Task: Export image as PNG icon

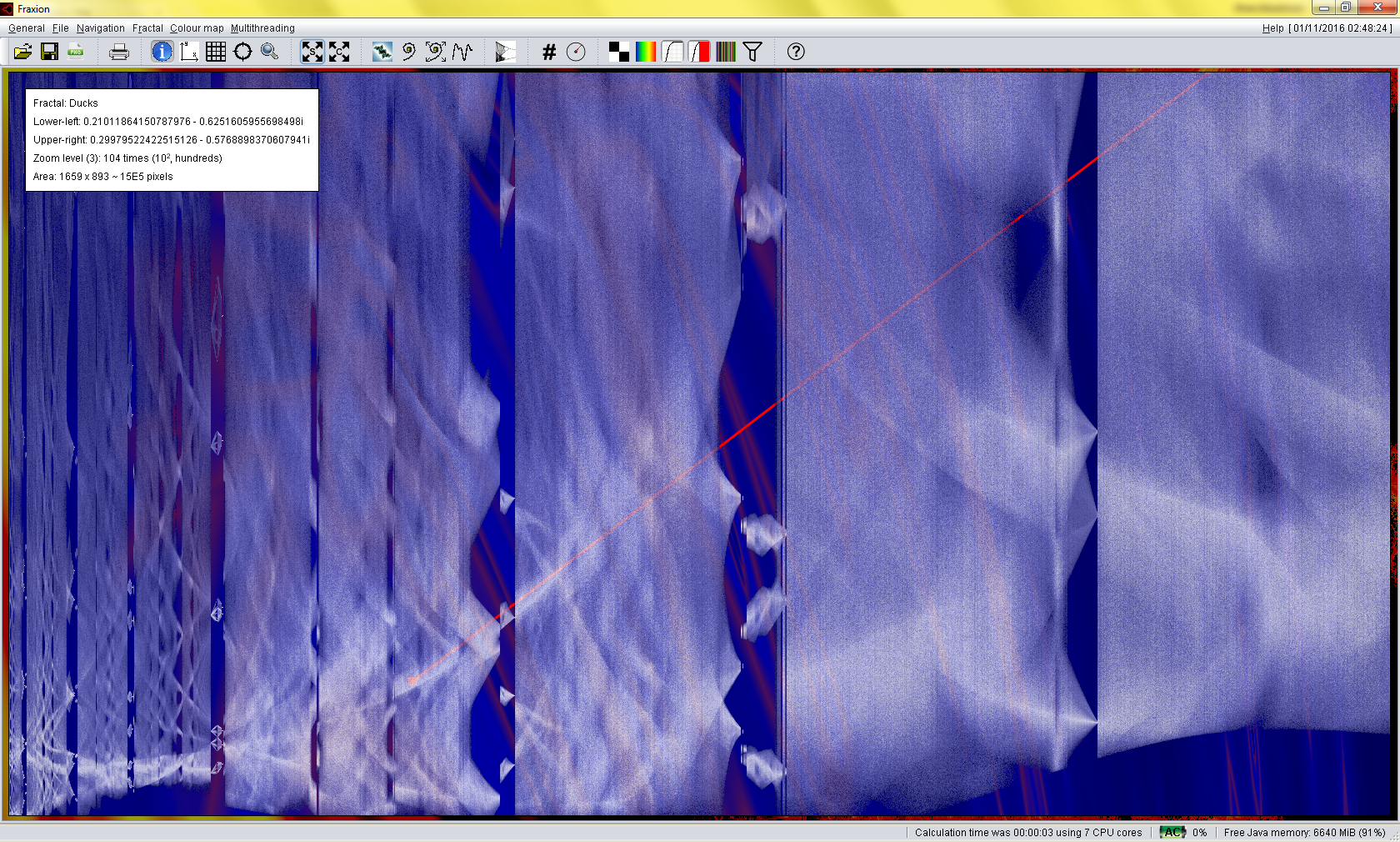Action: [x=76, y=52]
